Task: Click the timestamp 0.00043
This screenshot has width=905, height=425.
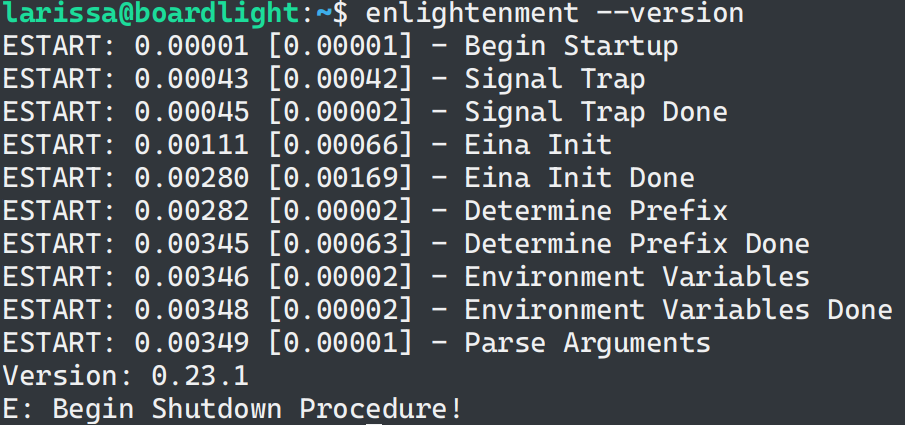Action: [x=192, y=80]
